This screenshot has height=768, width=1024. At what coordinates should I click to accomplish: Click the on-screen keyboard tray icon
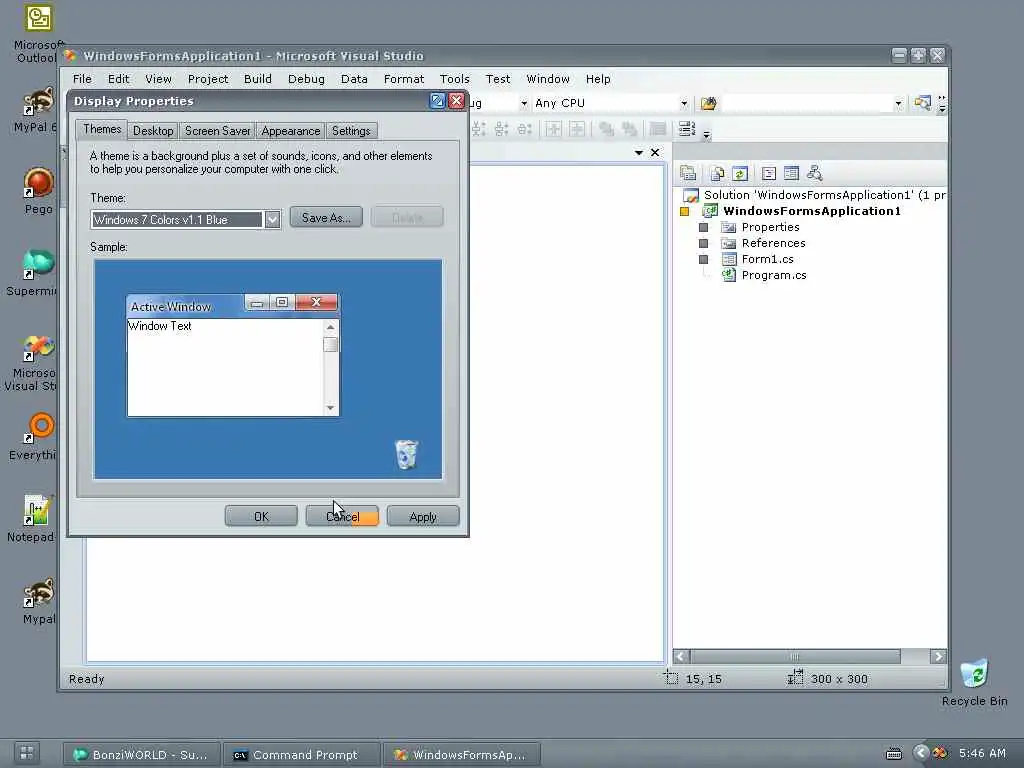pos(893,754)
